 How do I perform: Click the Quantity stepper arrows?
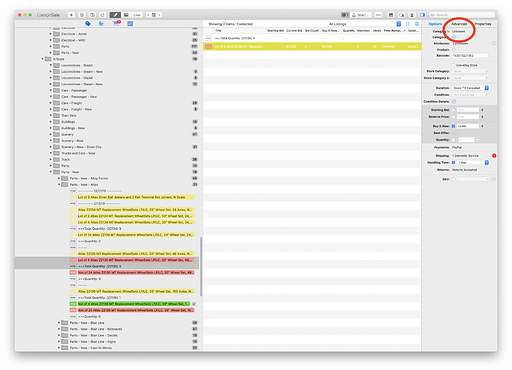coord(477,140)
